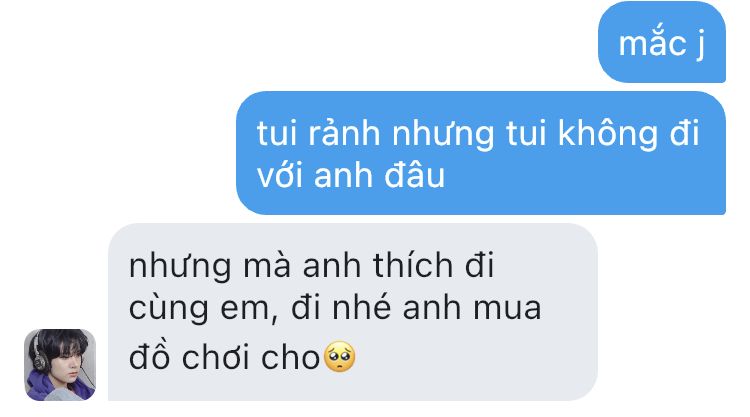Click the word 'rảnh' in blue bubble
Image resolution: width=750 pixels, height=417 pixels.
(344, 133)
